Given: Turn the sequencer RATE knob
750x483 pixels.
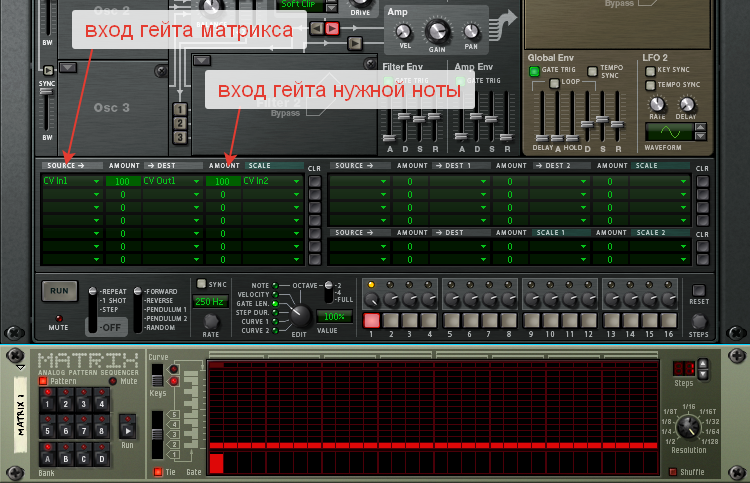Looking at the screenshot, I should click(x=210, y=321).
